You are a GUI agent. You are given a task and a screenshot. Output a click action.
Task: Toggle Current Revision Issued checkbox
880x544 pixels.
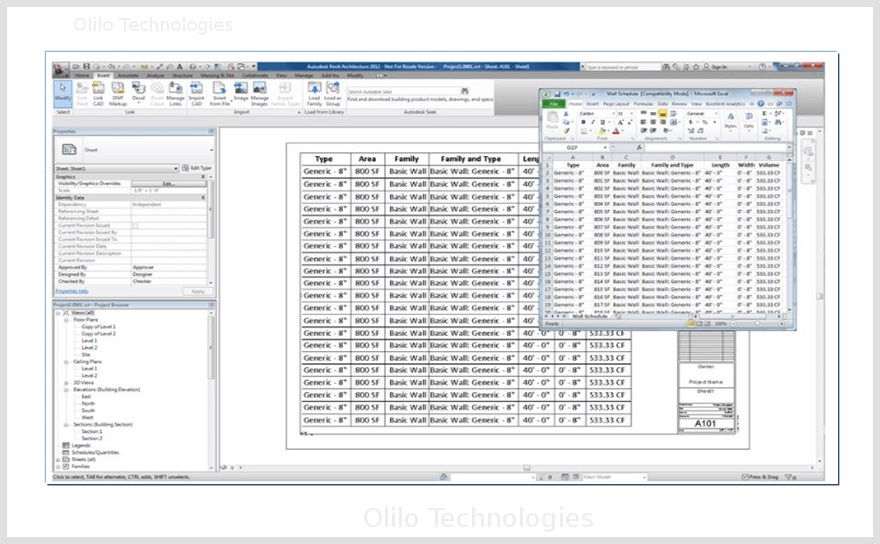tap(135, 225)
